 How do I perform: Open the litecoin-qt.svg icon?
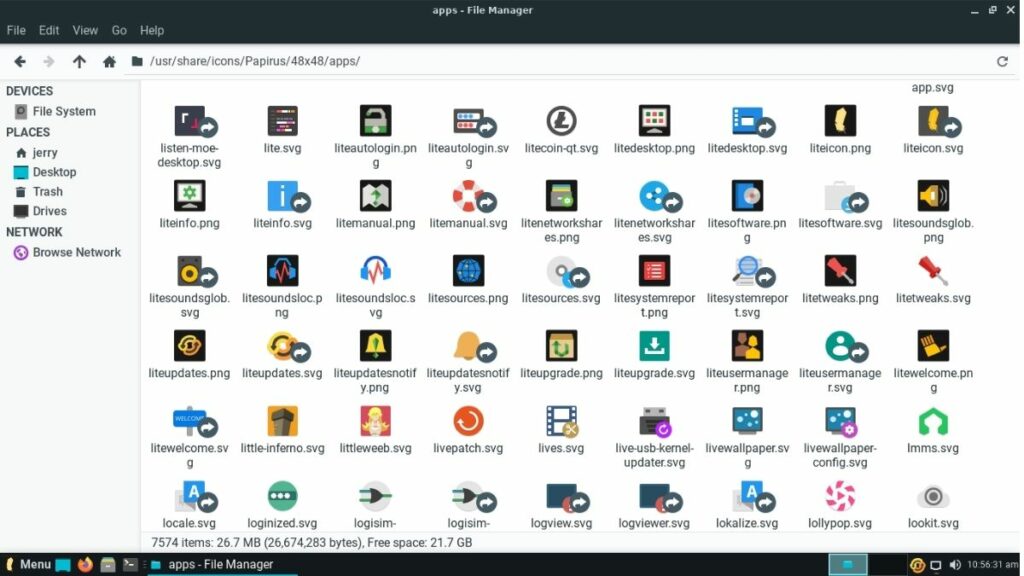pyautogui.click(x=561, y=120)
